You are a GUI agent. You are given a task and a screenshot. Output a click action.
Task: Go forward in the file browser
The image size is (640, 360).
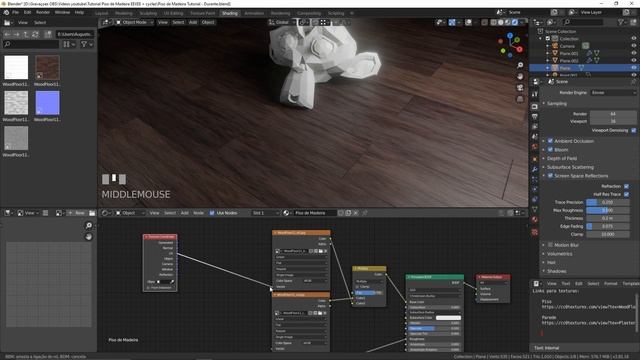(16, 34)
